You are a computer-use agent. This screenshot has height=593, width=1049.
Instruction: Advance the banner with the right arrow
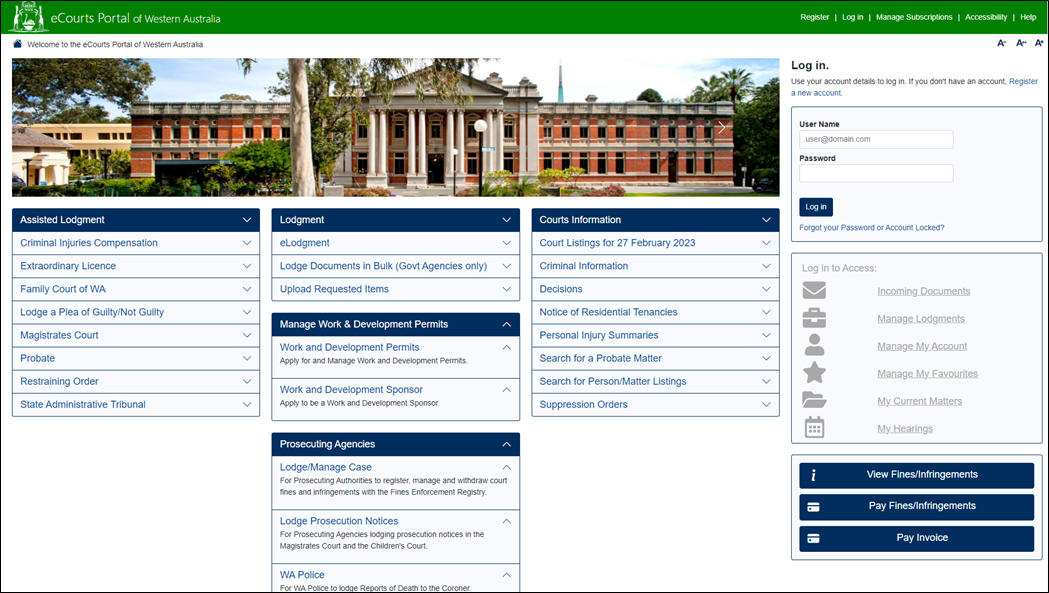tap(721, 127)
